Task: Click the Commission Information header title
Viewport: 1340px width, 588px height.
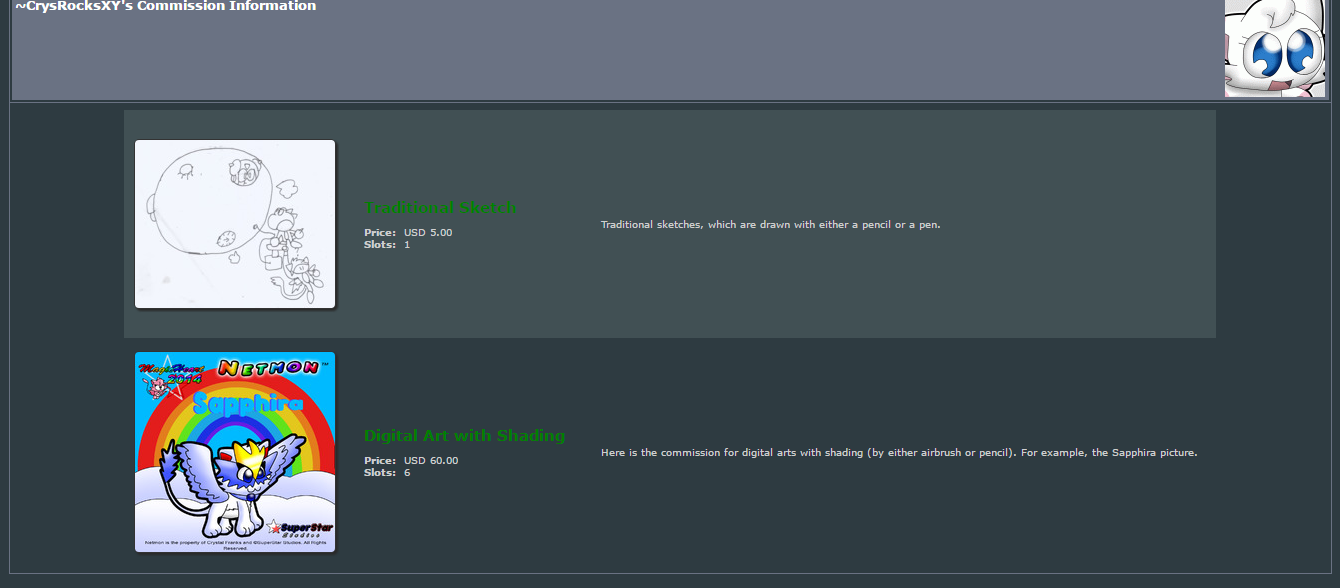Action: tap(166, 6)
